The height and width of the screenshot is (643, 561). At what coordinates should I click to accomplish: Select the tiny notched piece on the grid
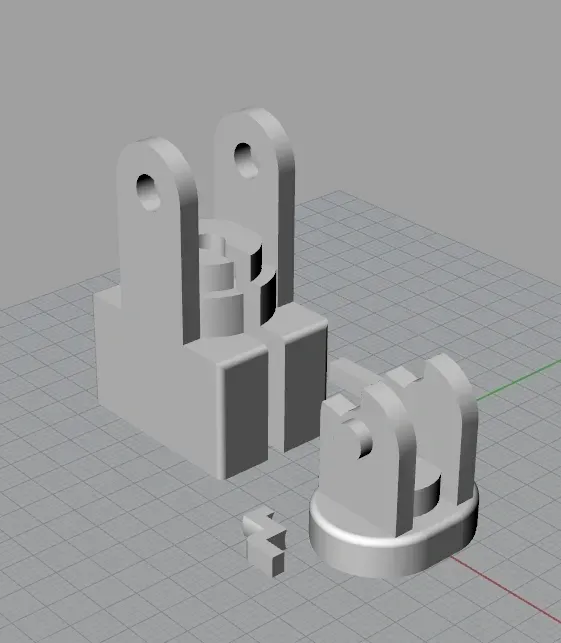click(x=264, y=542)
